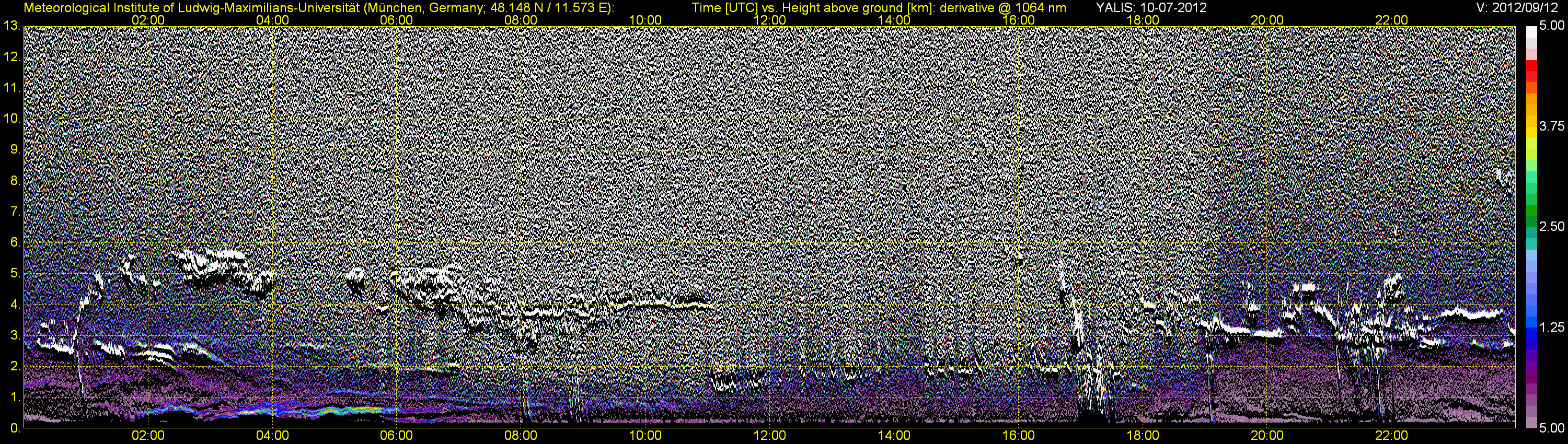Image resolution: width=1568 pixels, height=444 pixels.
Task: Select the 'V: 2012/09/12' version label
Action: [1516, 8]
